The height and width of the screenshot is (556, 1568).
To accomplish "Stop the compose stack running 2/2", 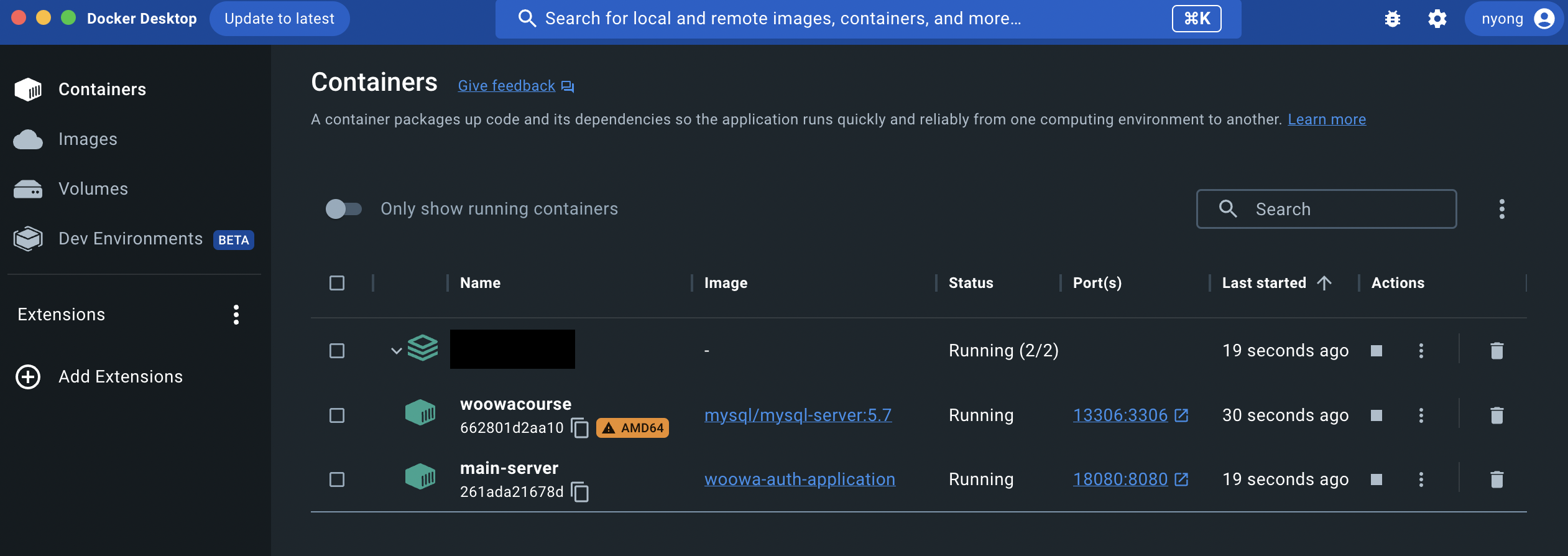I will coord(1377,351).
